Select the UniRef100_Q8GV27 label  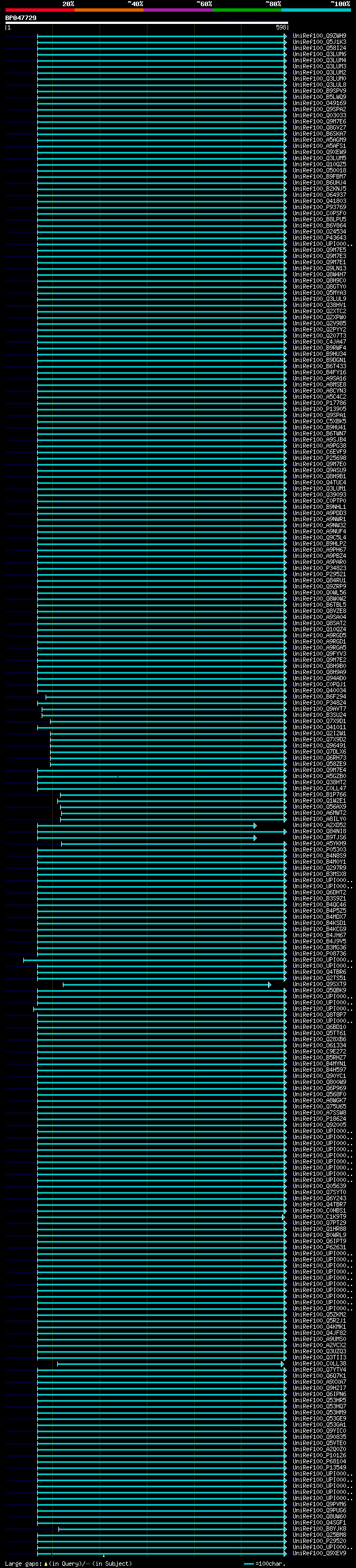point(319,128)
